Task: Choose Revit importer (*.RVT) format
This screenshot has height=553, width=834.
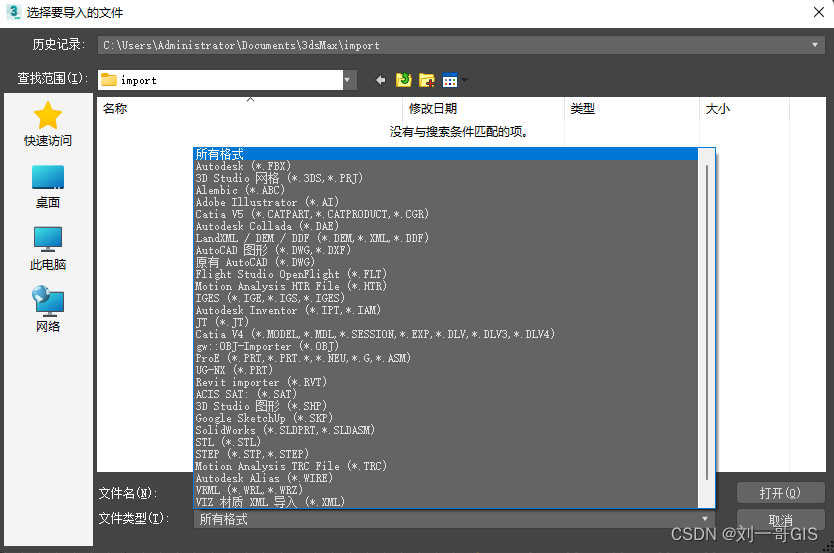Action: [x=446, y=382]
